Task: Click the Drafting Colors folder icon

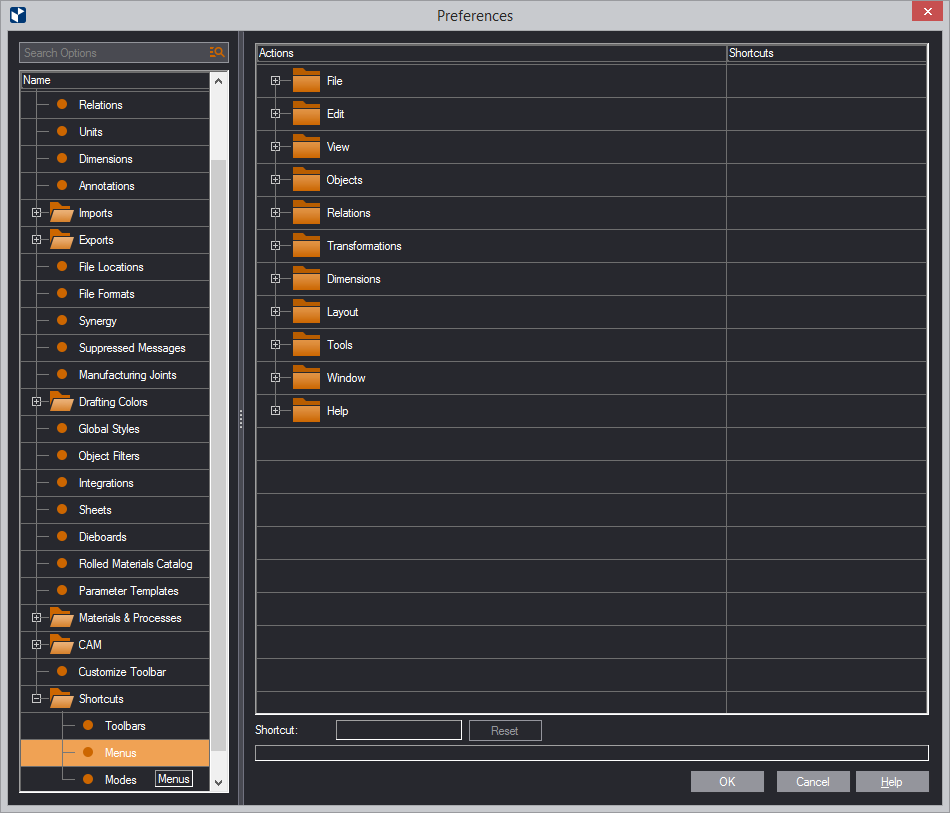Action: [61, 402]
